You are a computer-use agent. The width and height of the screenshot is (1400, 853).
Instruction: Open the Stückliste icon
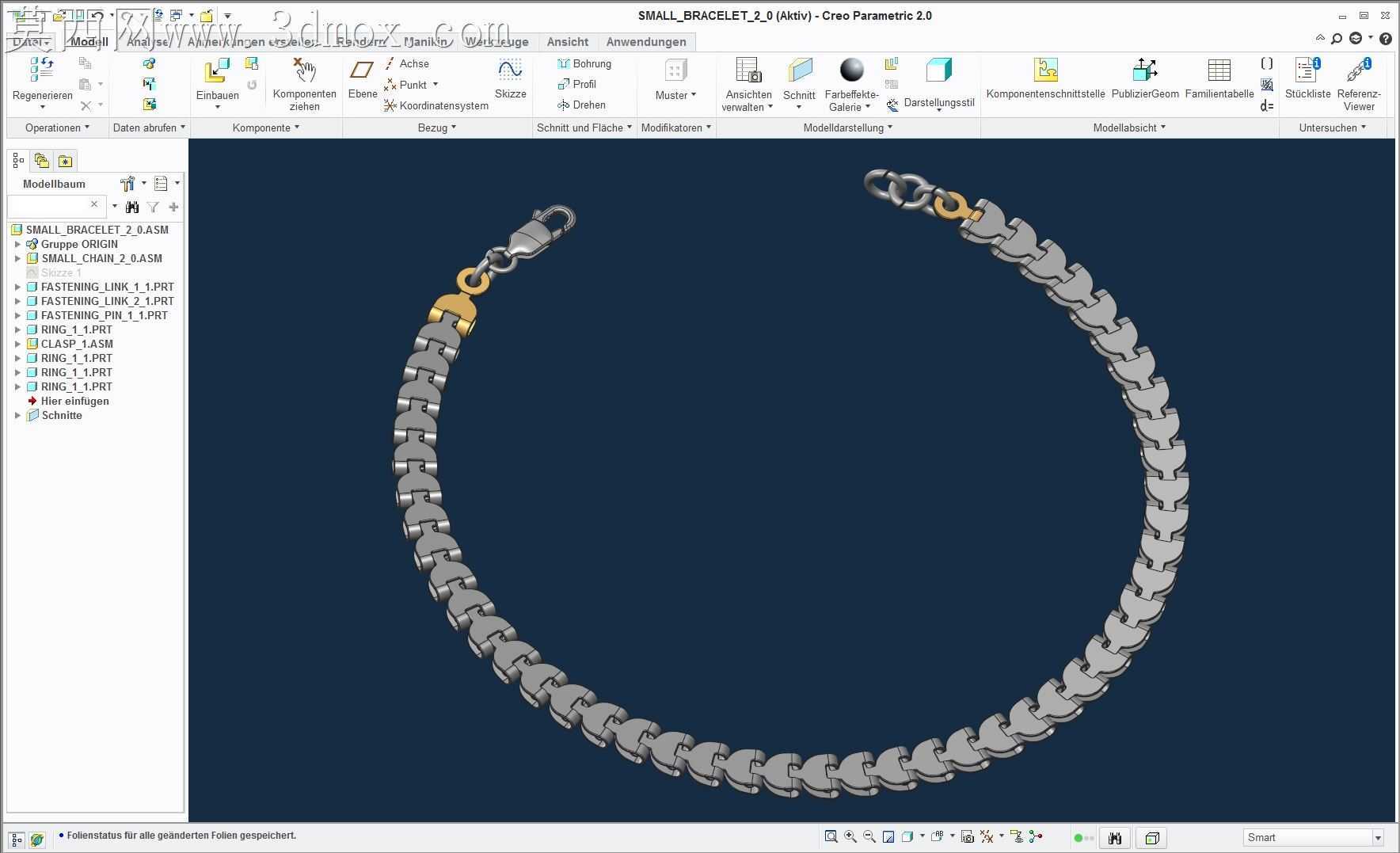tap(1307, 70)
